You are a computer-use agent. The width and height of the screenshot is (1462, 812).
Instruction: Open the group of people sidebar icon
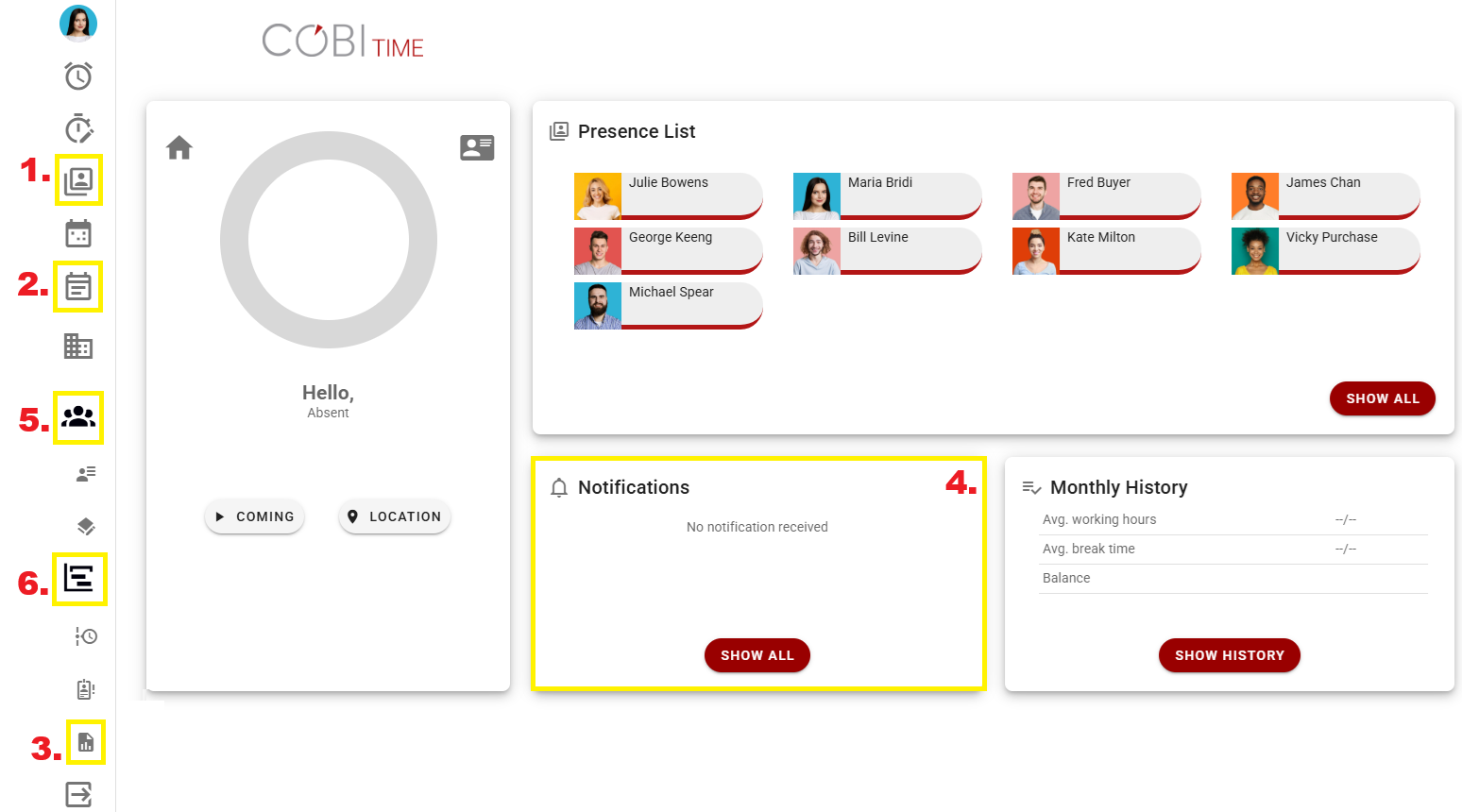pos(78,416)
